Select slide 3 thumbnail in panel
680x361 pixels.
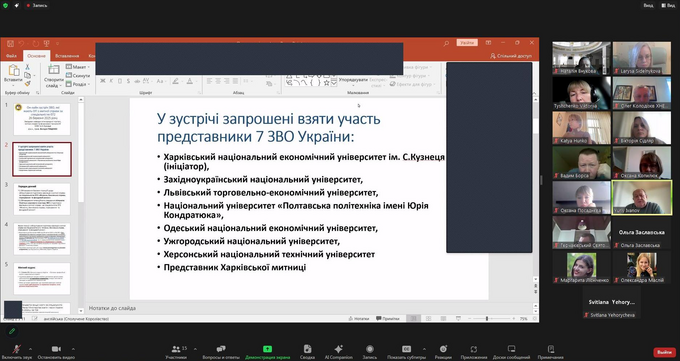pyautogui.click(x=42, y=199)
